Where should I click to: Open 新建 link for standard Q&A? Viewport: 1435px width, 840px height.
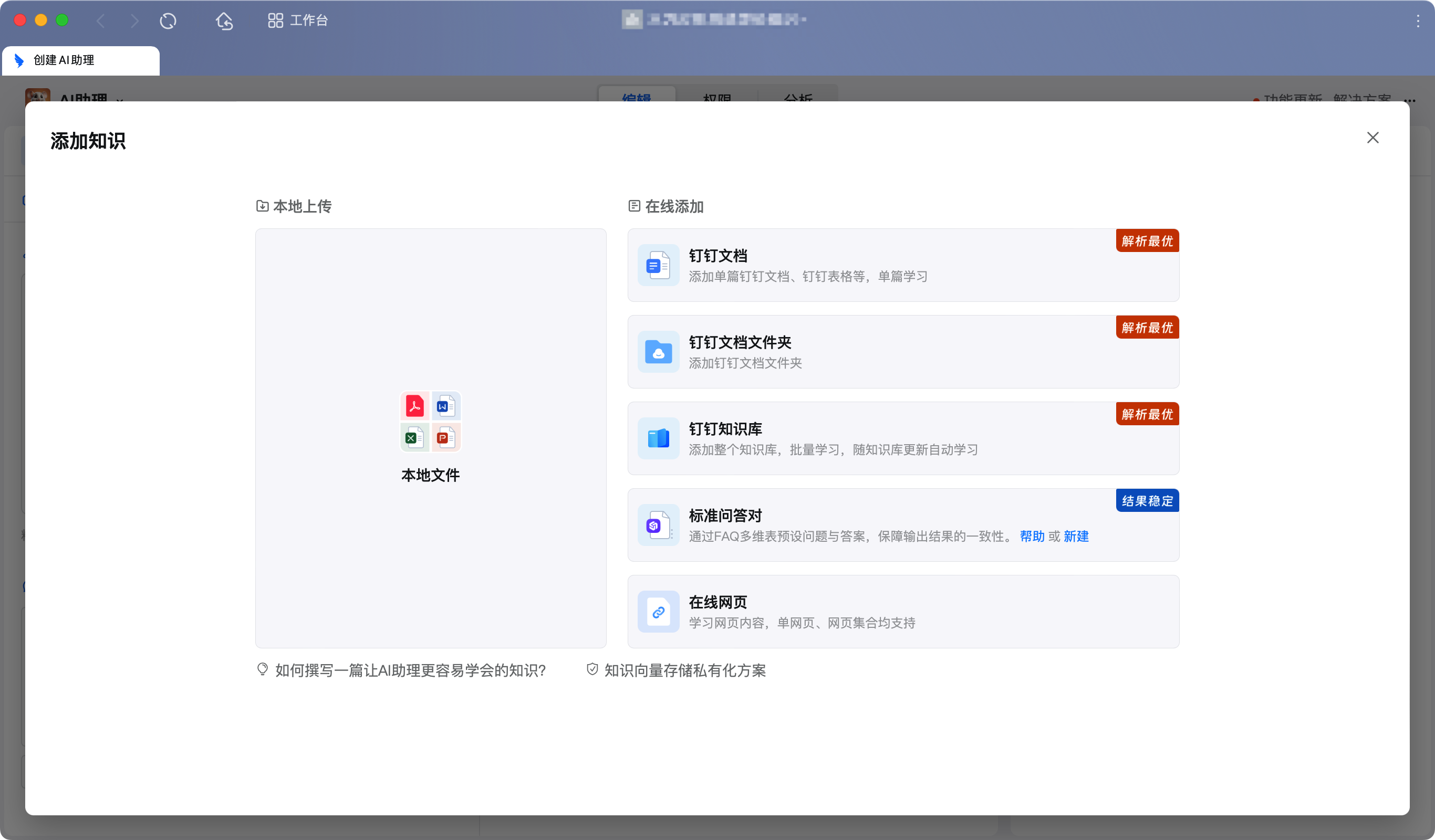pos(1076,536)
